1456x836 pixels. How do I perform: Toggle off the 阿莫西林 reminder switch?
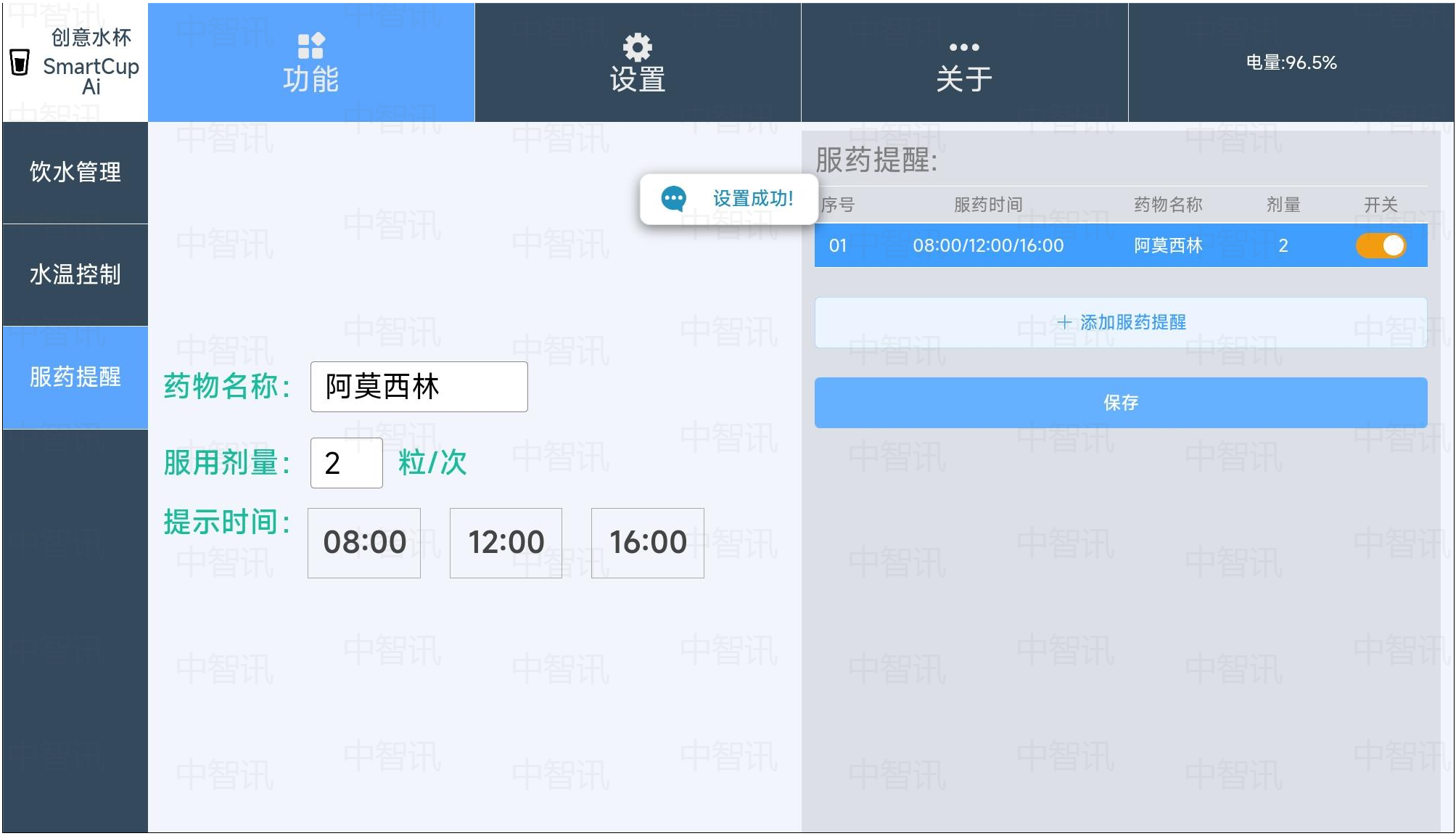point(1381,245)
